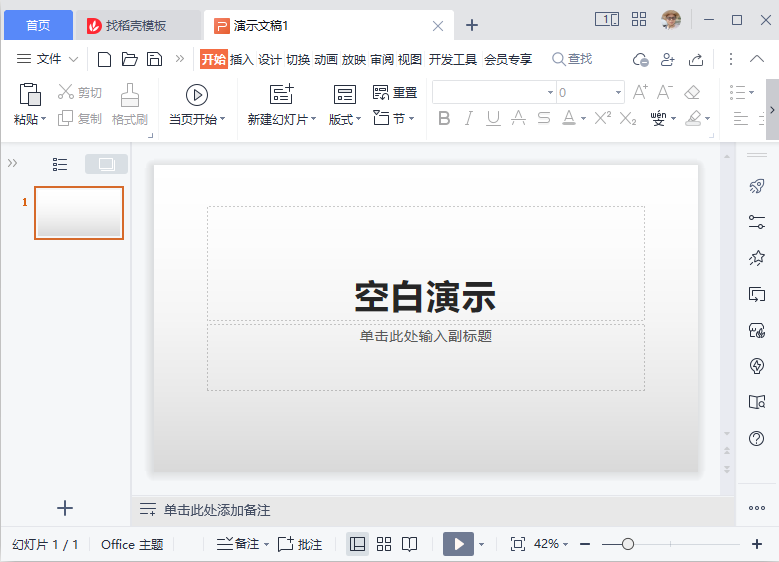This screenshot has width=779, height=562.
Task: Increase font size with A+ icon
Action: tap(640, 92)
